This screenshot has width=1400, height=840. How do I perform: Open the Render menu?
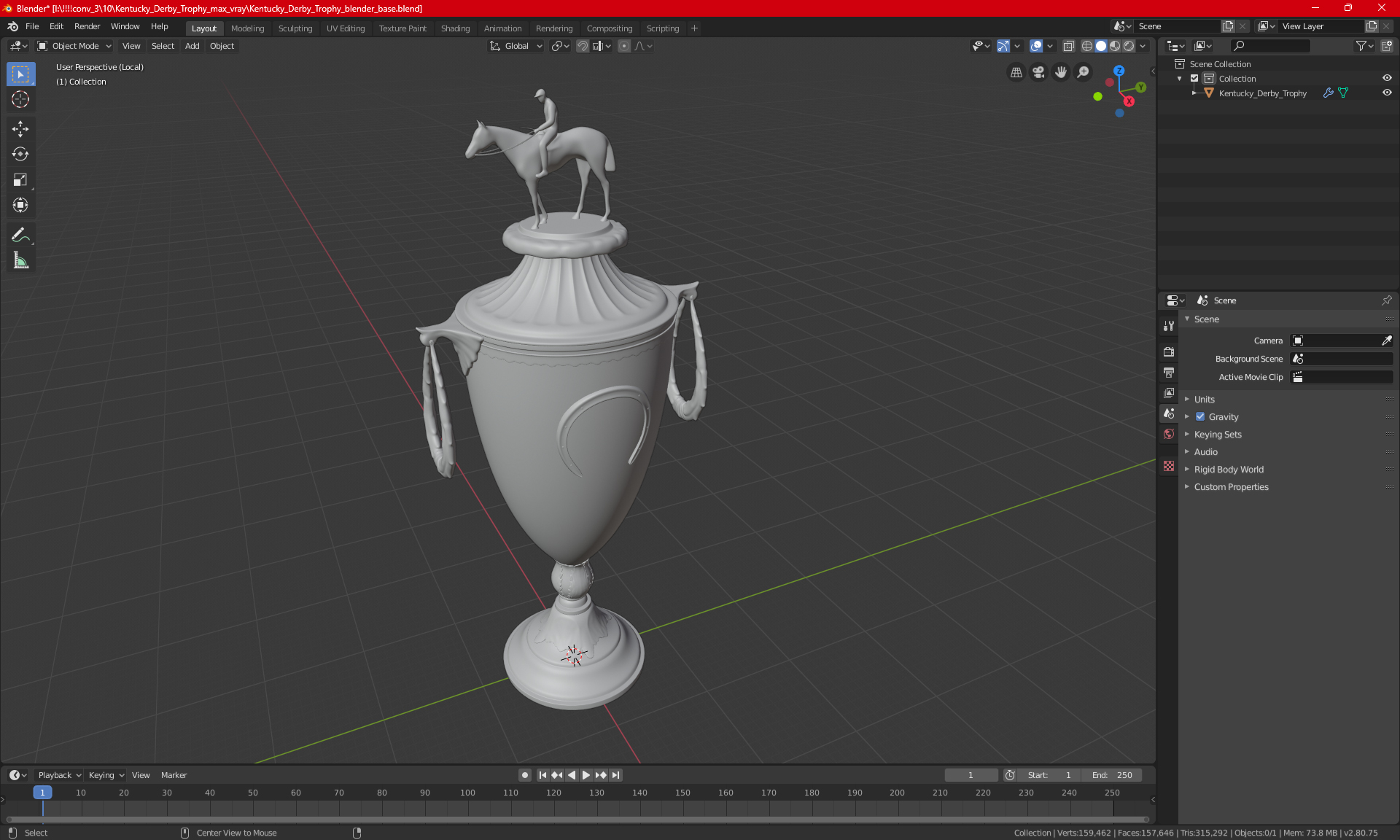pos(87,26)
